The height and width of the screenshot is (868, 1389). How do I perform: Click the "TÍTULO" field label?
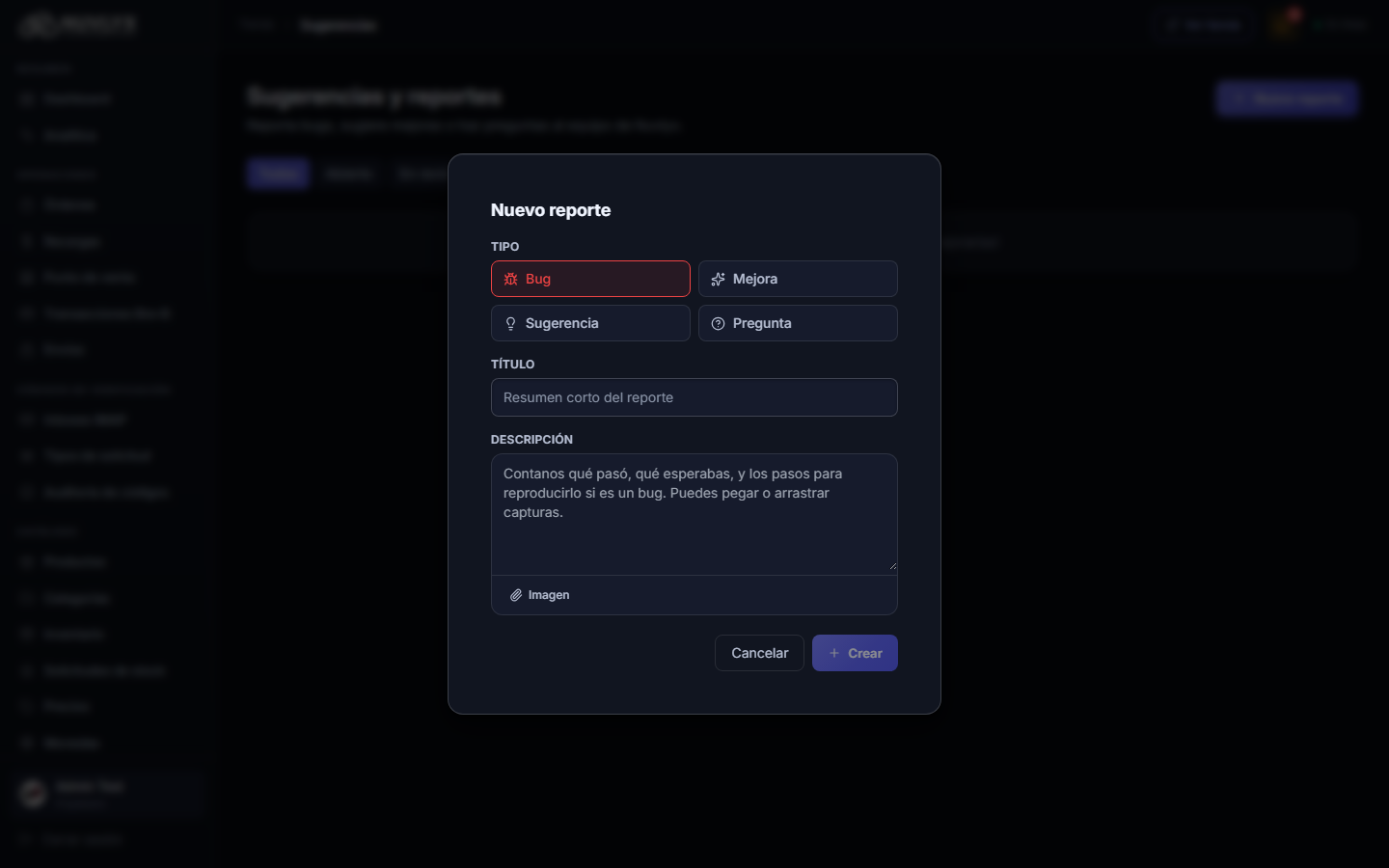(512, 365)
